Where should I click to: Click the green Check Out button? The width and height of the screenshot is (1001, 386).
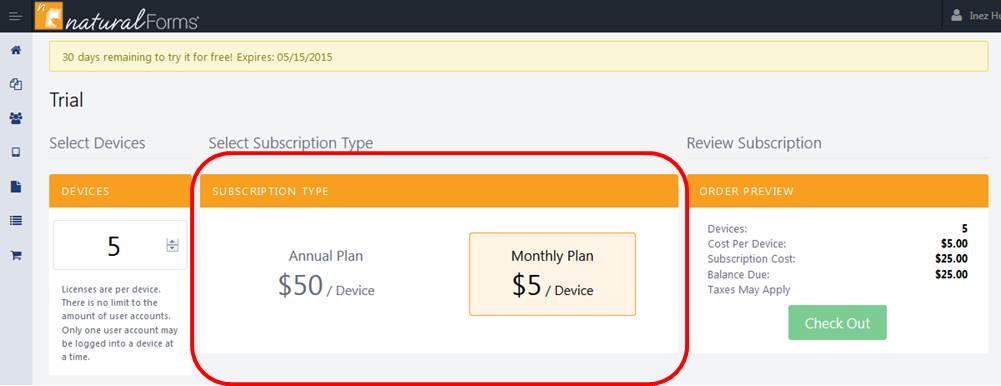point(837,323)
